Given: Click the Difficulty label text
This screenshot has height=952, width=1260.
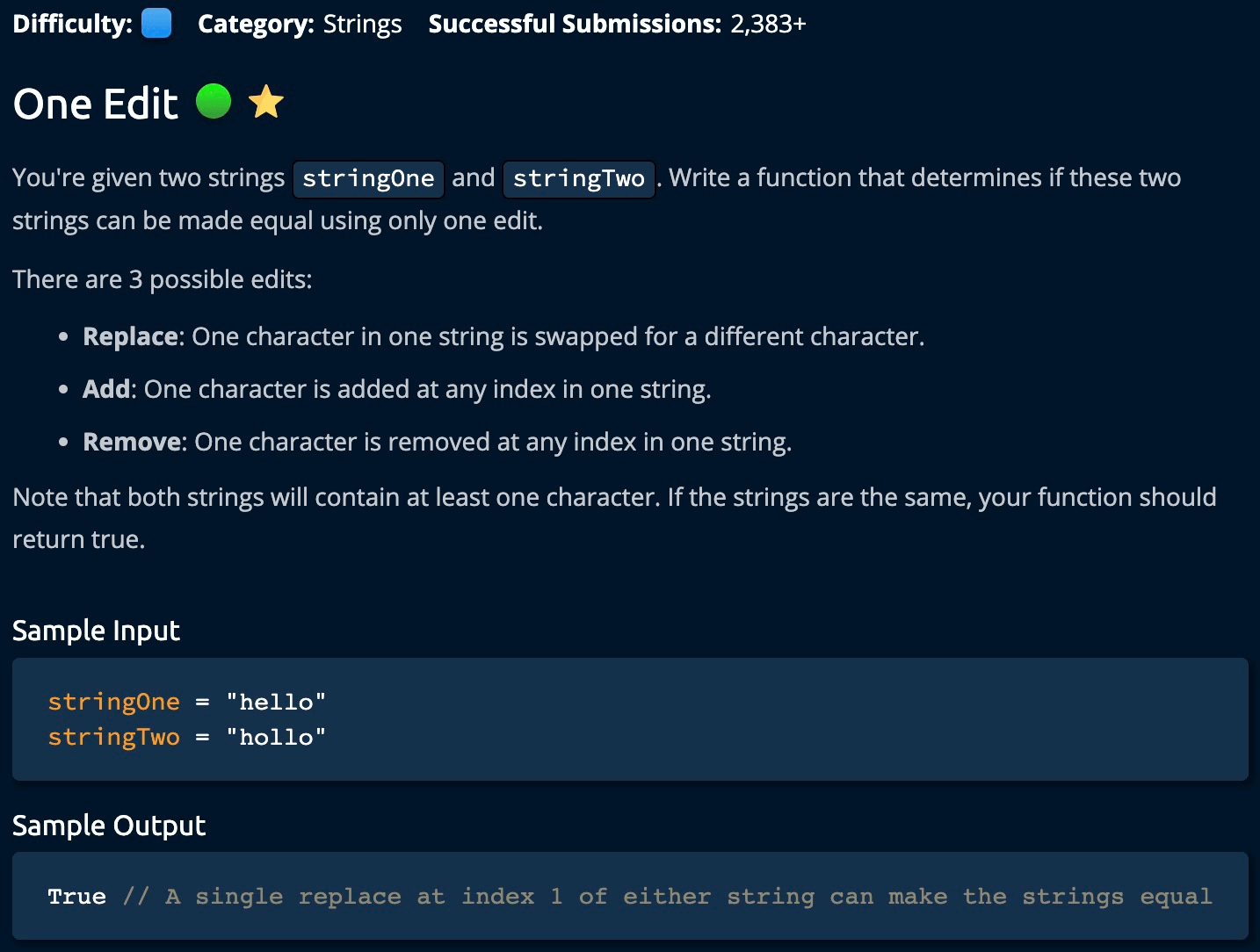Looking at the screenshot, I should click(72, 24).
